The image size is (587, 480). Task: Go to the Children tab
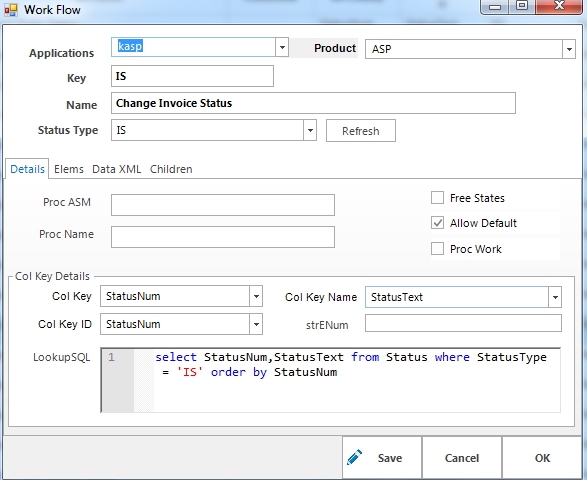(171, 169)
